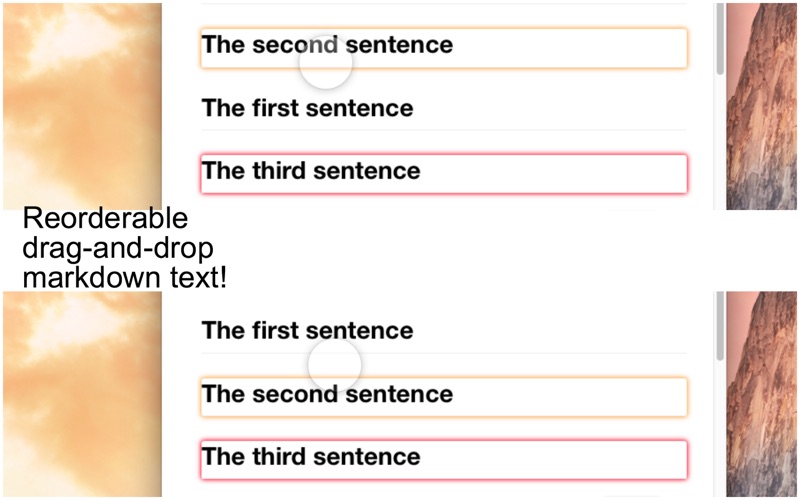This screenshot has width=800, height=500.
Task: Tap the touch circle beneath the lower first sentence
Action: coord(335,365)
